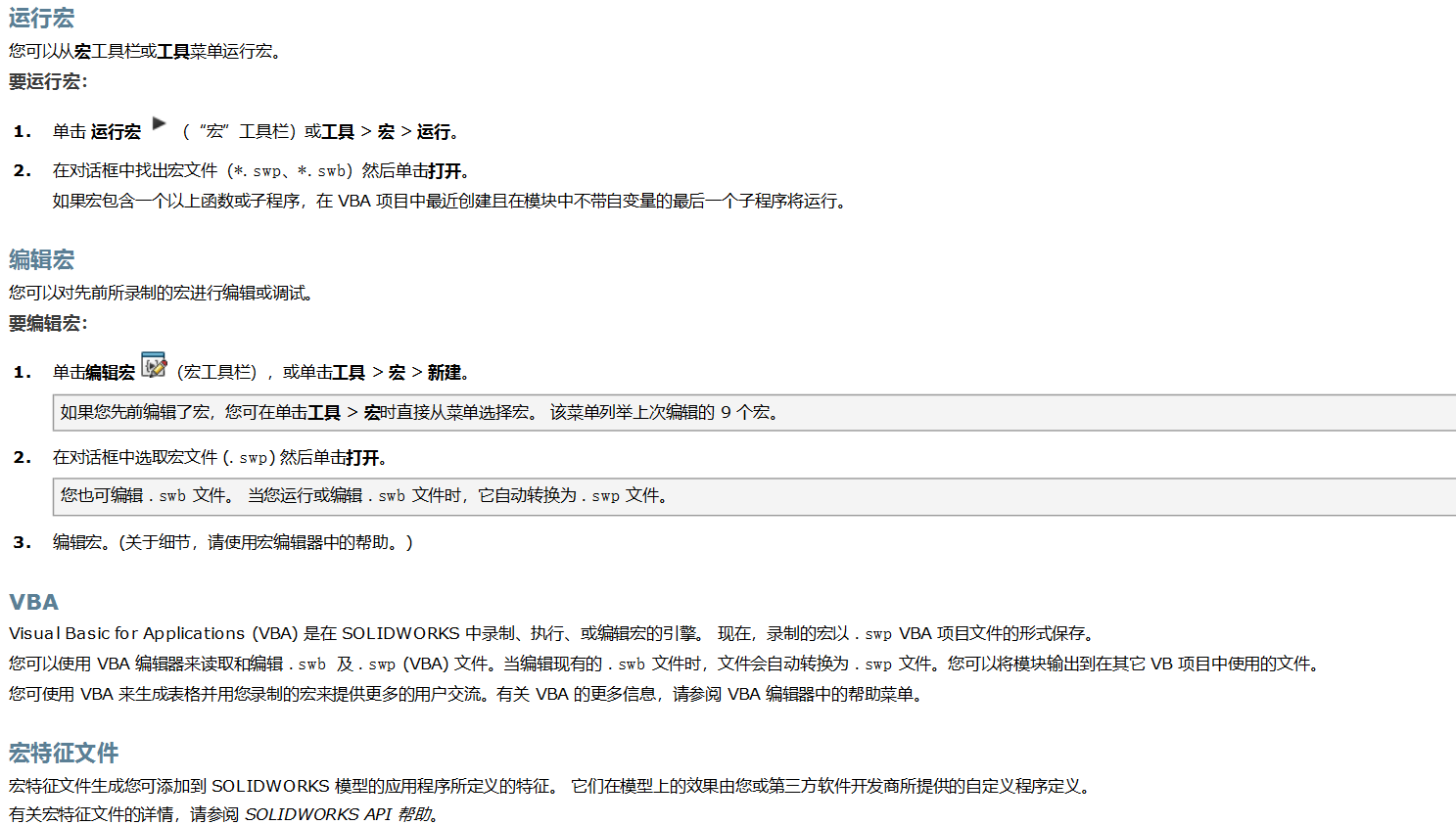
Task: Click the line starting '如果宏包含一个以上函数'
Action: [450, 201]
